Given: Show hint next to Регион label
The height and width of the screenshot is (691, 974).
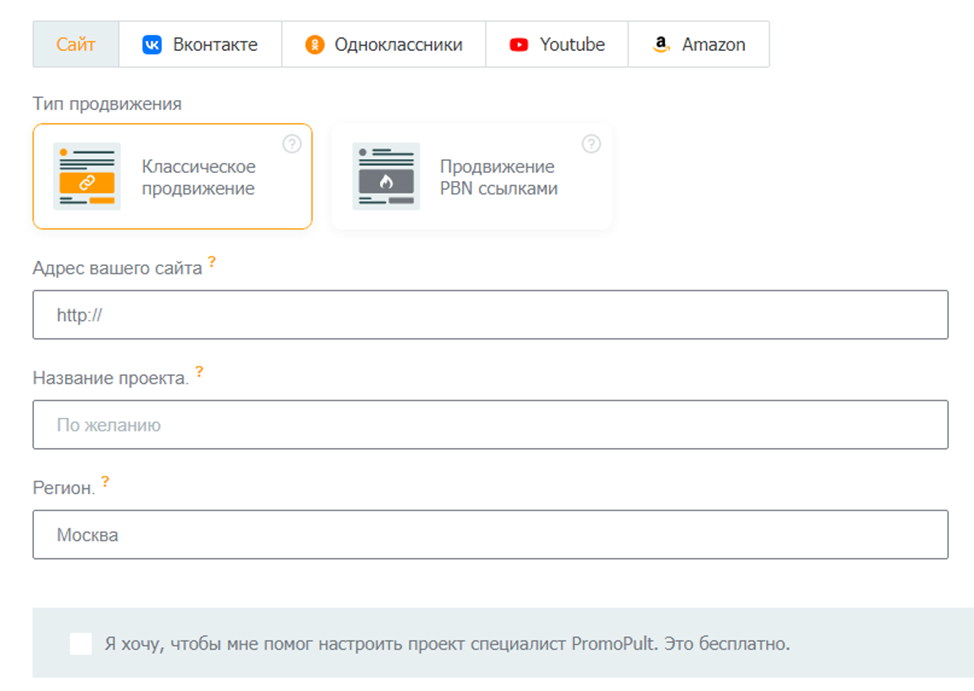Looking at the screenshot, I should (x=105, y=483).
